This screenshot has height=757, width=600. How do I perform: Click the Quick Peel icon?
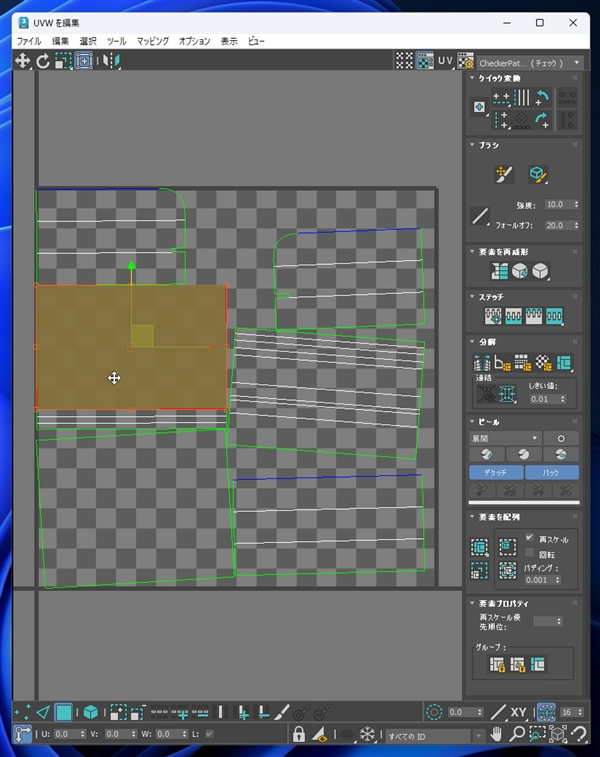pos(487,454)
